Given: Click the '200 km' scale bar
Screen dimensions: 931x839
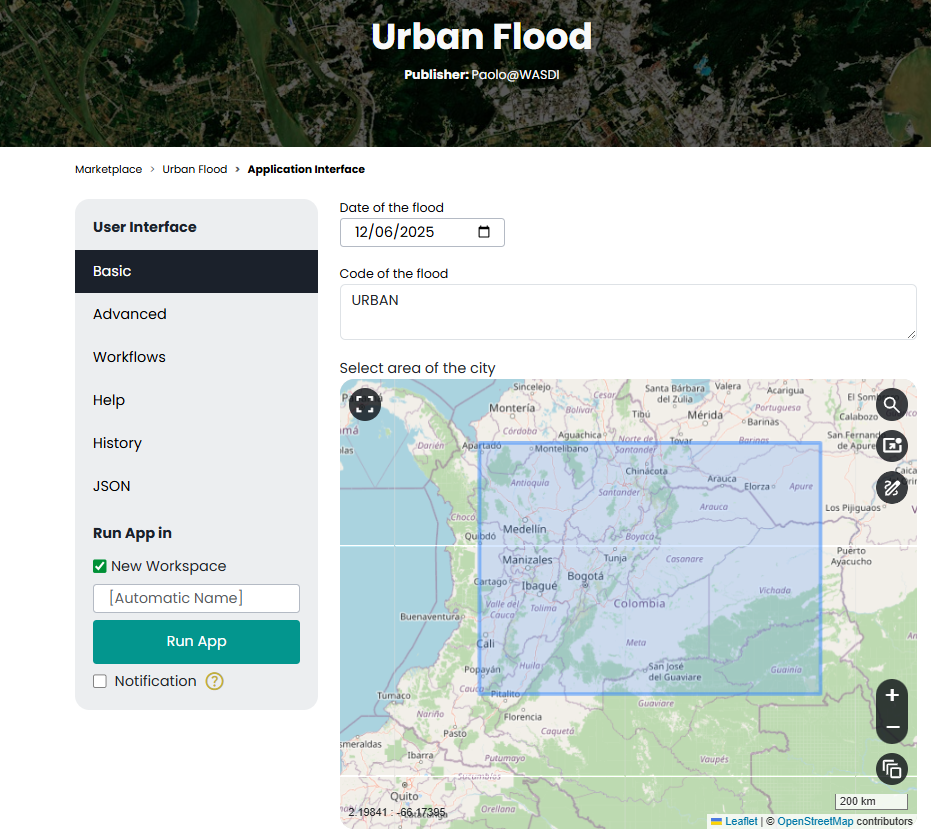Looking at the screenshot, I should (871, 801).
